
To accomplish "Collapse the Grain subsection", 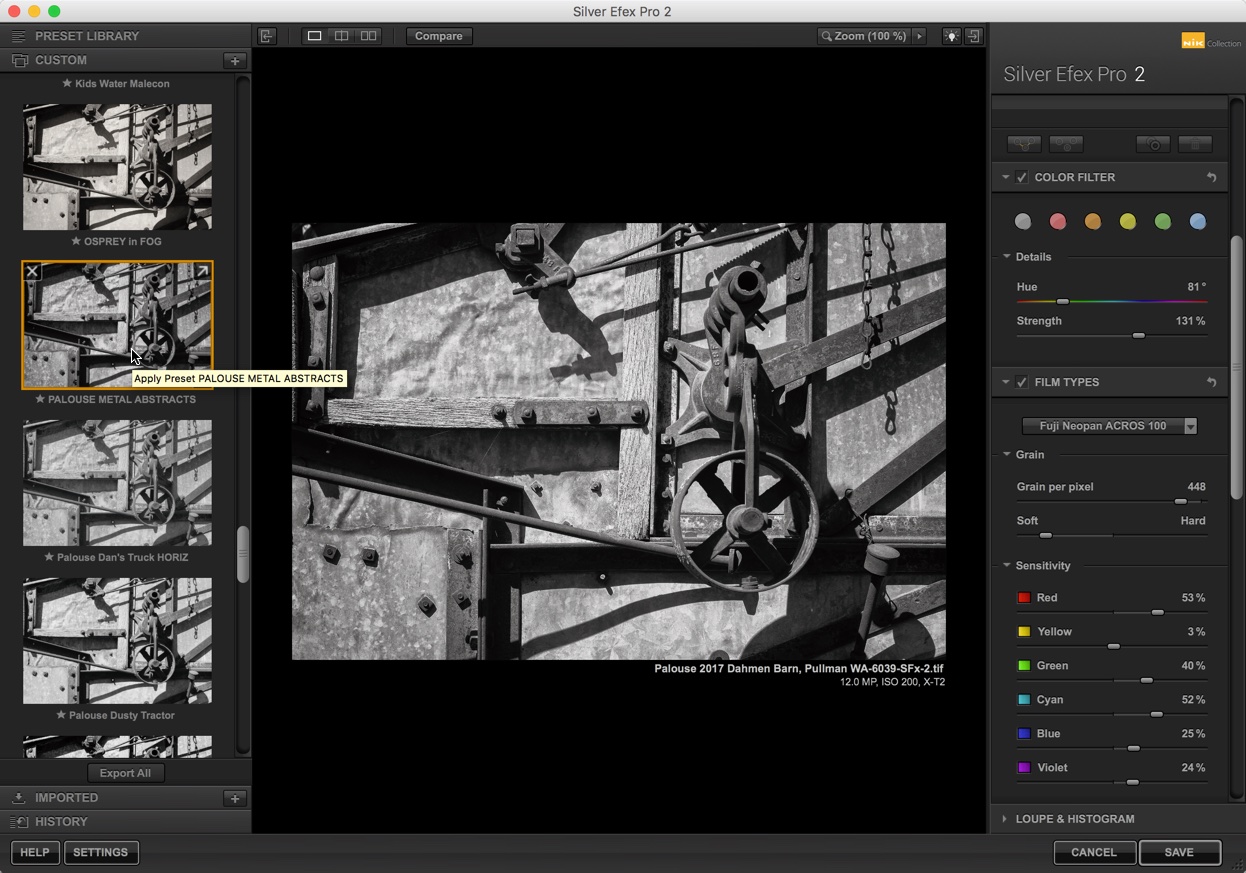I will tap(1007, 454).
